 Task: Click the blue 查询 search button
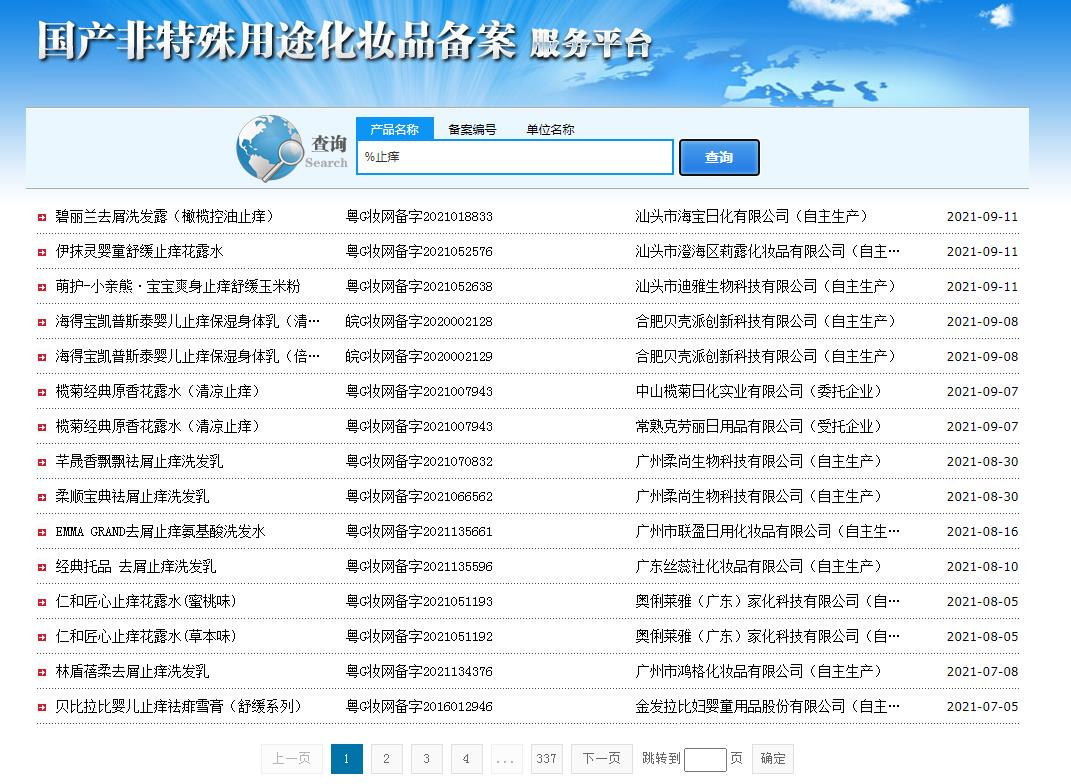pos(719,157)
